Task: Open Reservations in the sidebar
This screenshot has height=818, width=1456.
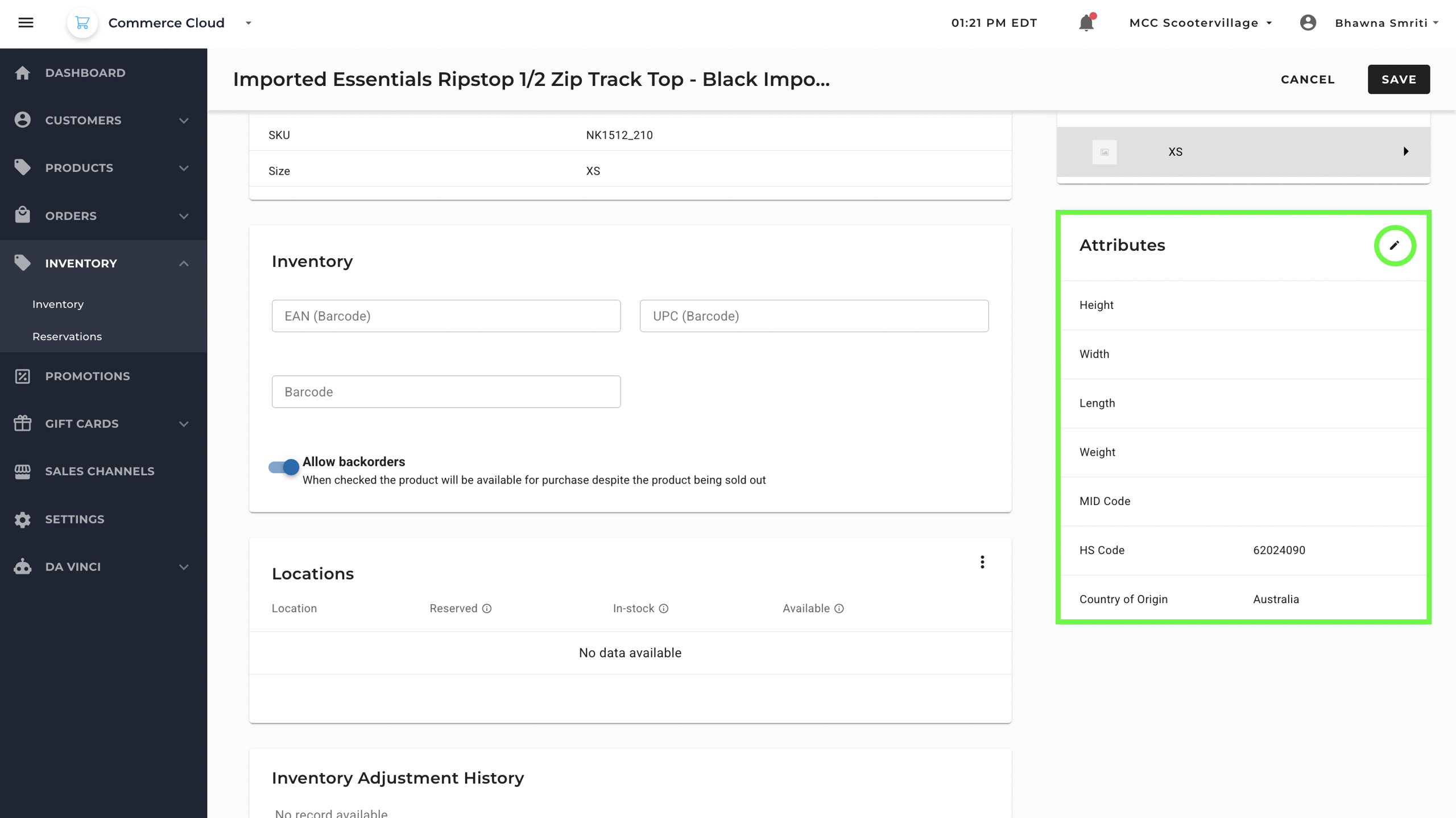Action: point(67,336)
